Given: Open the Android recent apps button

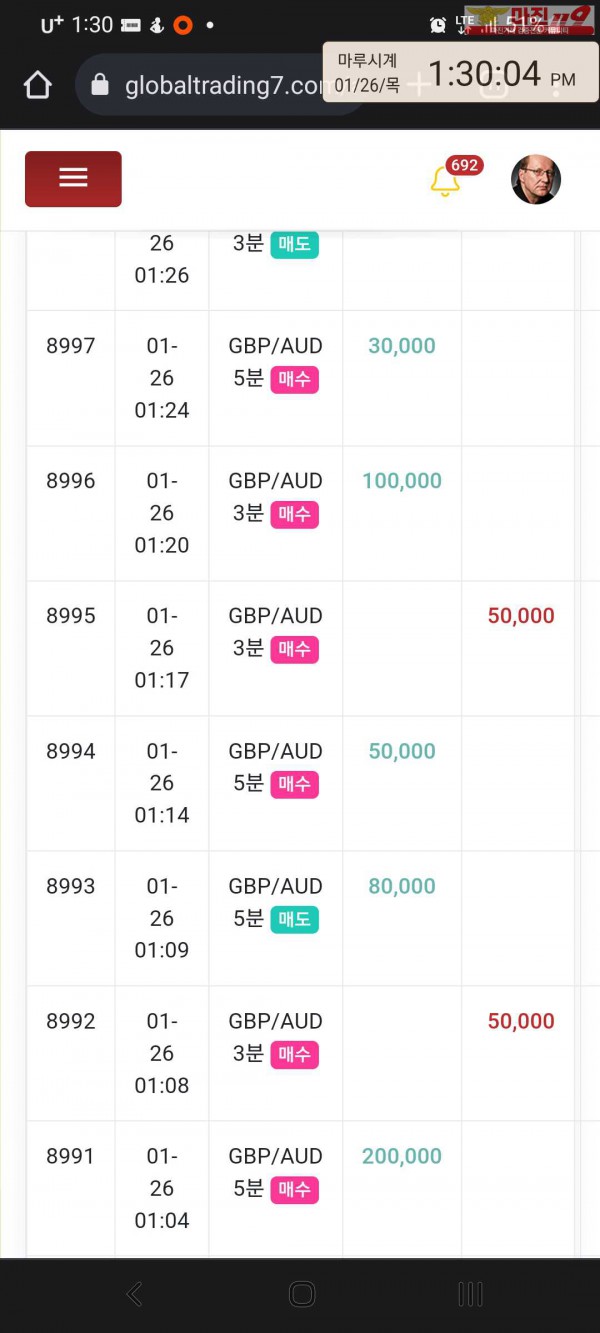Looking at the screenshot, I should point(470,1294).
